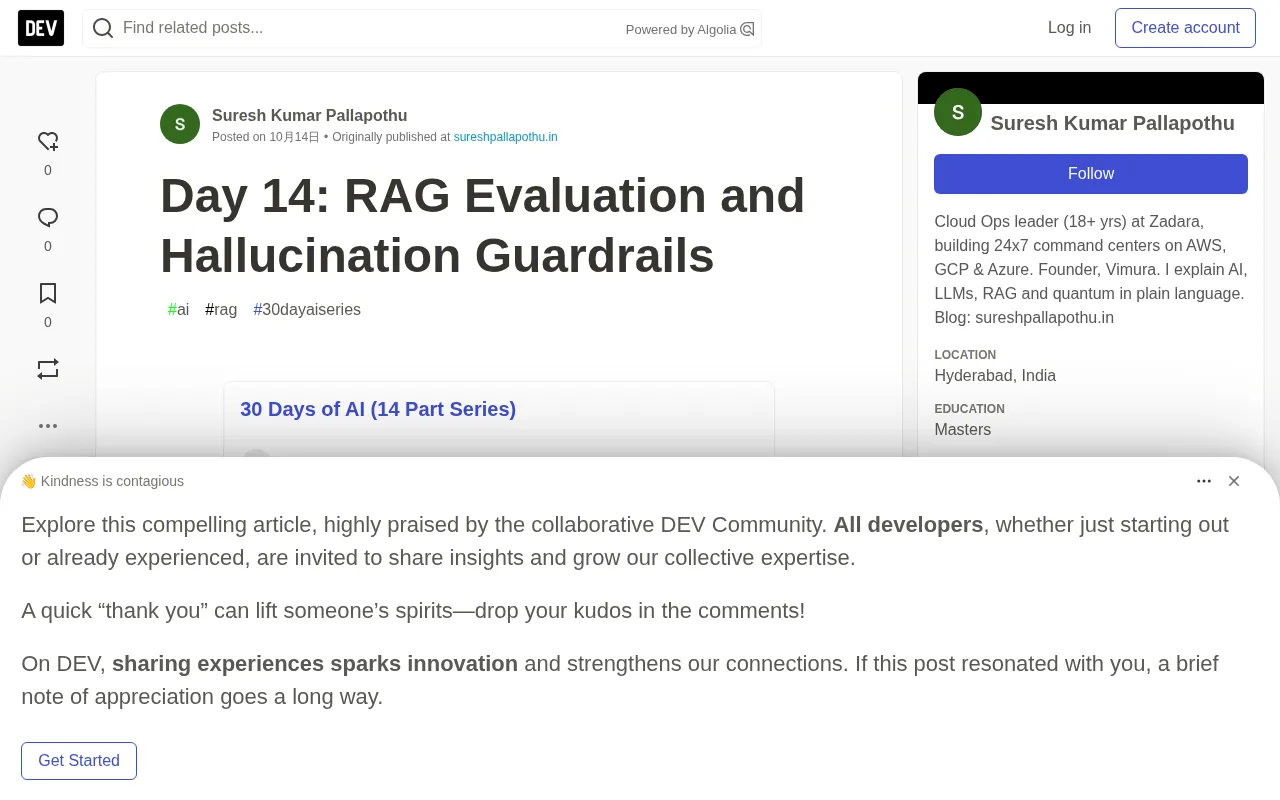Viewport: 1280px width, 800px height.
Task: Open the banner's three-dot options menu
Action: pyautogui.click(x=1204, y=481)
